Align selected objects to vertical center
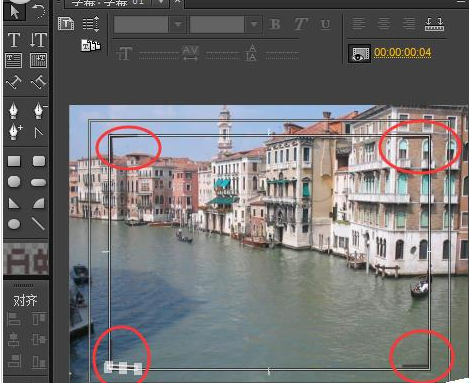The height and width of the screenshot is (383, 469). 39,340
